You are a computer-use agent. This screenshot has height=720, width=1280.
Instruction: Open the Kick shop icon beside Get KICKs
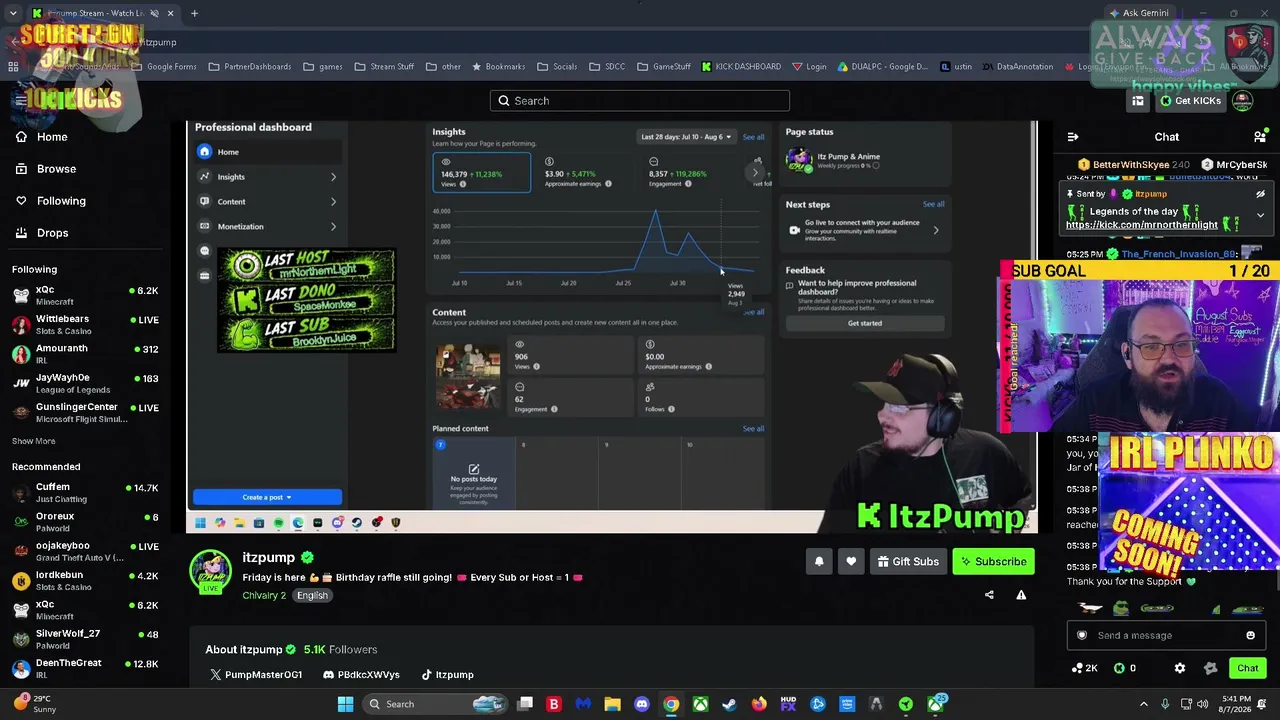tap(1138, 101)
